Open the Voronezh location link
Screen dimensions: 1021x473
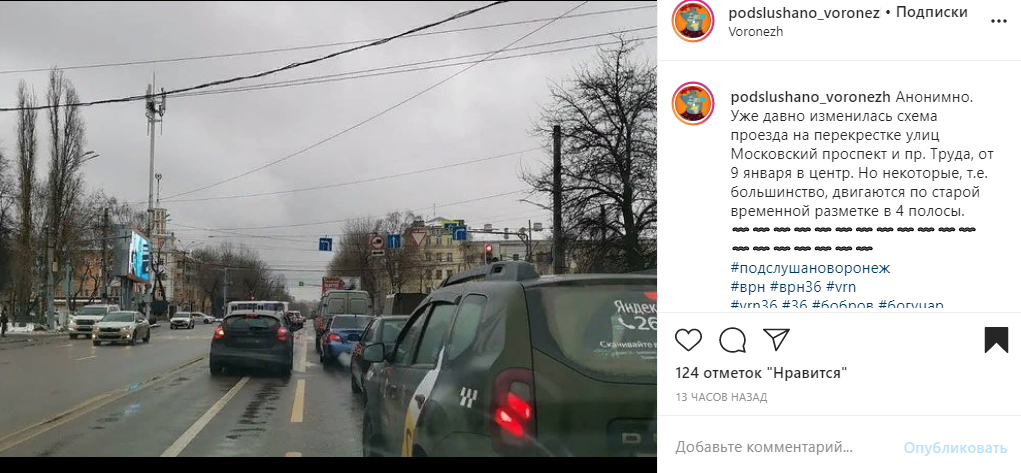755,31
